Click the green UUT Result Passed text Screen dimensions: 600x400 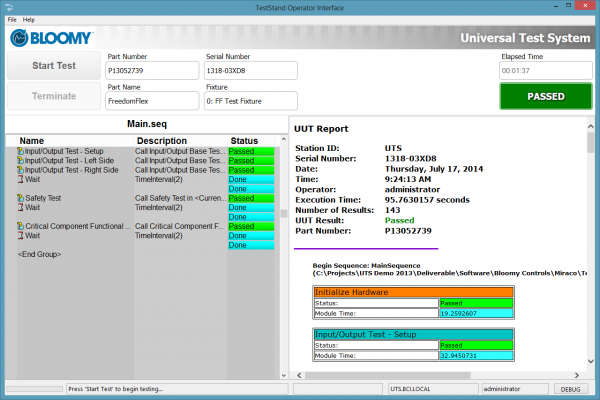coord(399,220)
